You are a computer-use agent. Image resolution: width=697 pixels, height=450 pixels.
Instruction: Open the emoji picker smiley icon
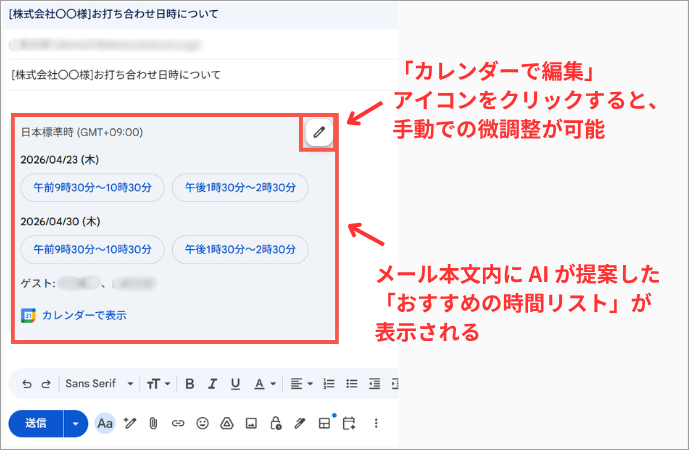point(202,424)
